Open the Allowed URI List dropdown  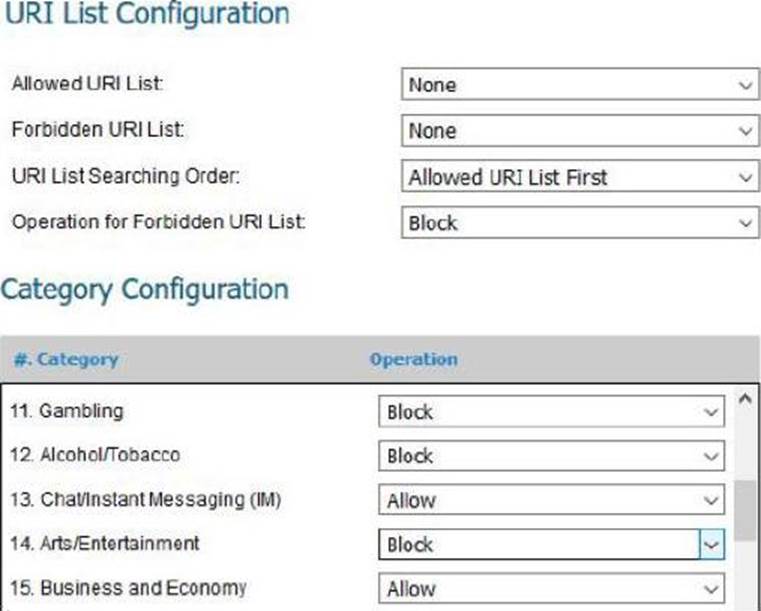578,86
